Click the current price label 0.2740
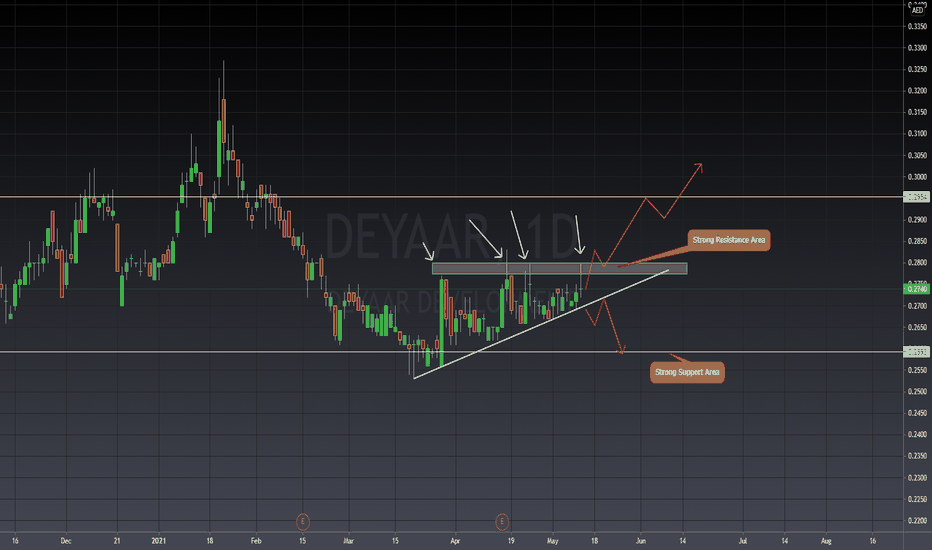This screenshot has height=550, width=932. [x=917, y=289]
